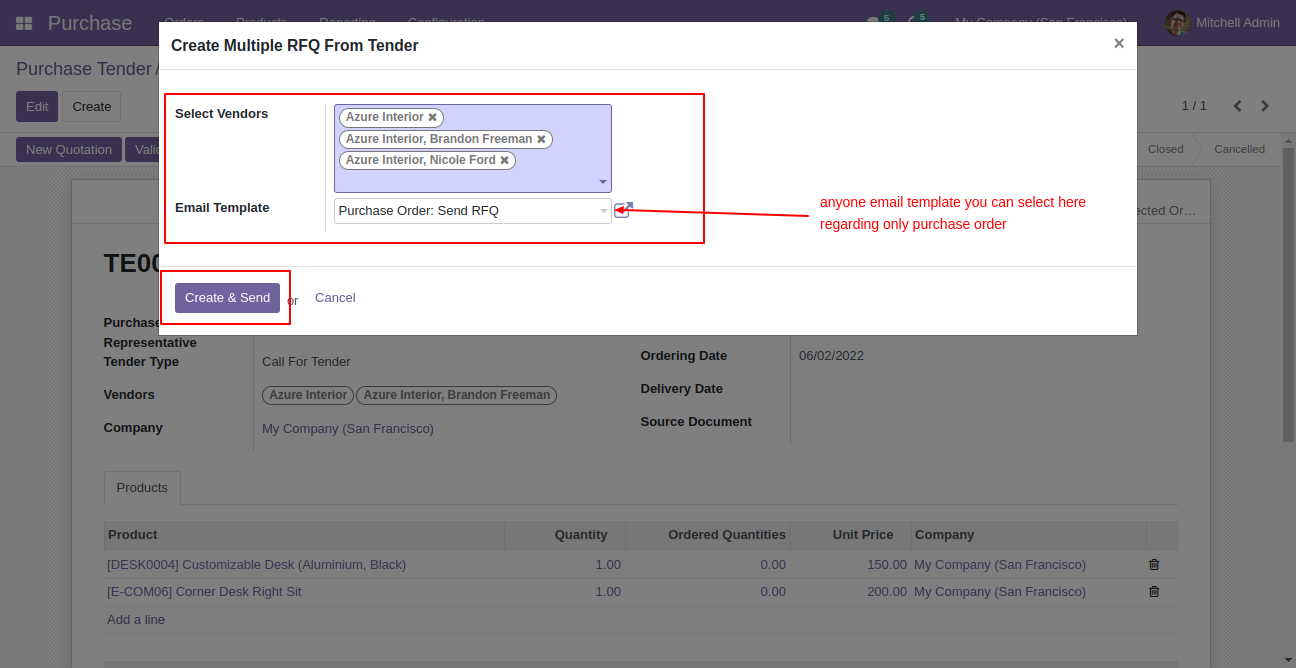Click the 1 / 1 pager counter

pyautogui.click(x=1194, y=106)
